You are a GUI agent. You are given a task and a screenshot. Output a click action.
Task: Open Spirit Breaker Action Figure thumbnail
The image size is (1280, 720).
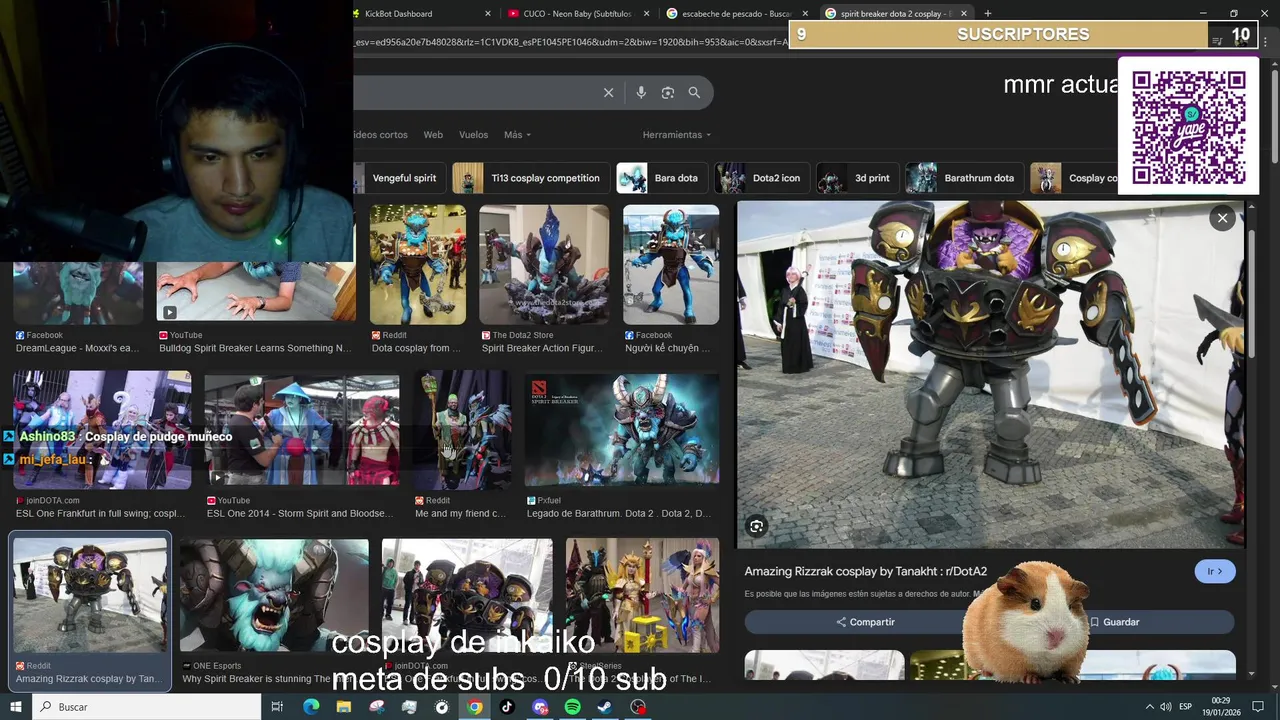tap(544, 265)
